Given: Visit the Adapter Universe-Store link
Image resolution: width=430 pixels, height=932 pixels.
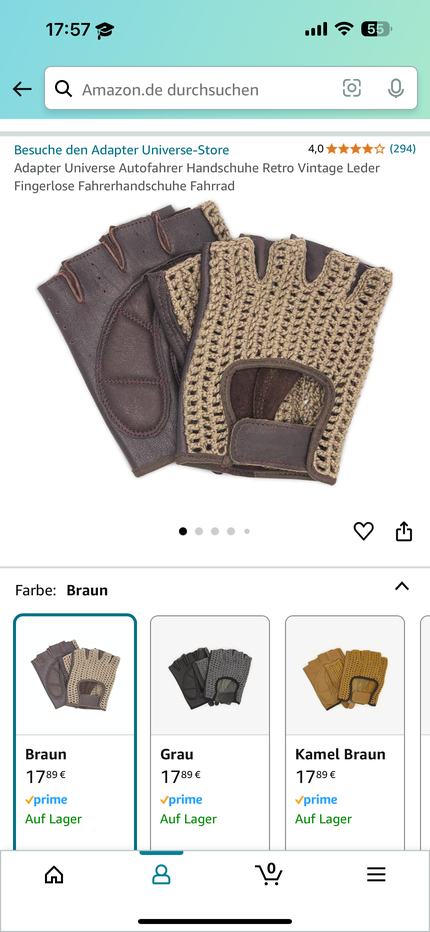Looking at the screenshot, I should tap(121, 150).
